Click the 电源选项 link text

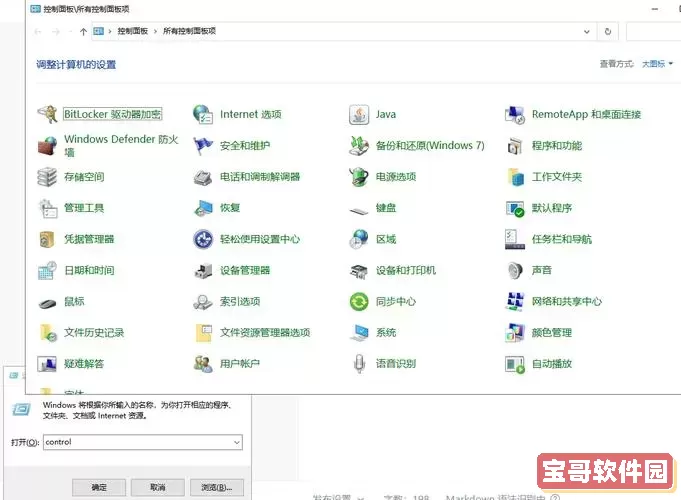tap(396, 177)
